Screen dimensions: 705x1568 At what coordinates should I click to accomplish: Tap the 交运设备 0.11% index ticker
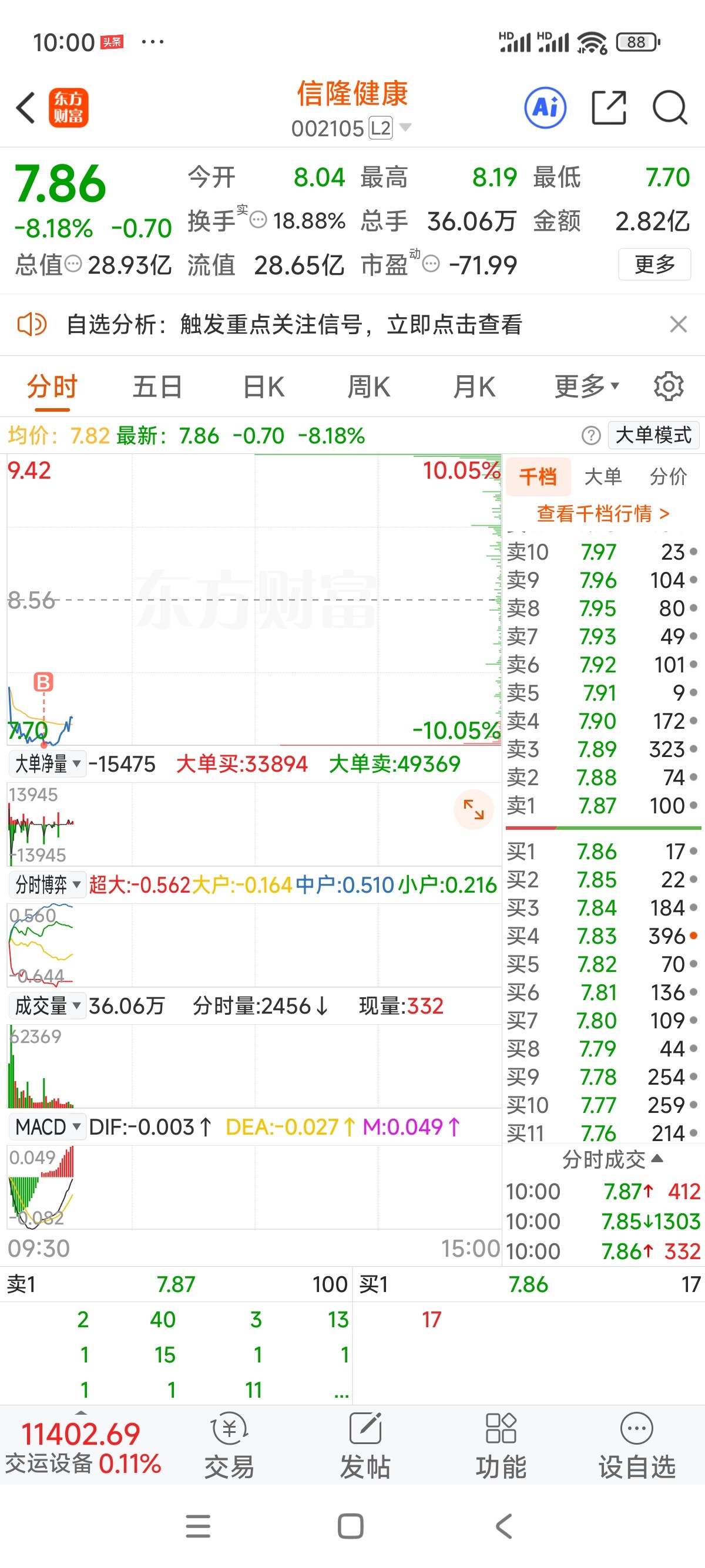pos(83,1463)
